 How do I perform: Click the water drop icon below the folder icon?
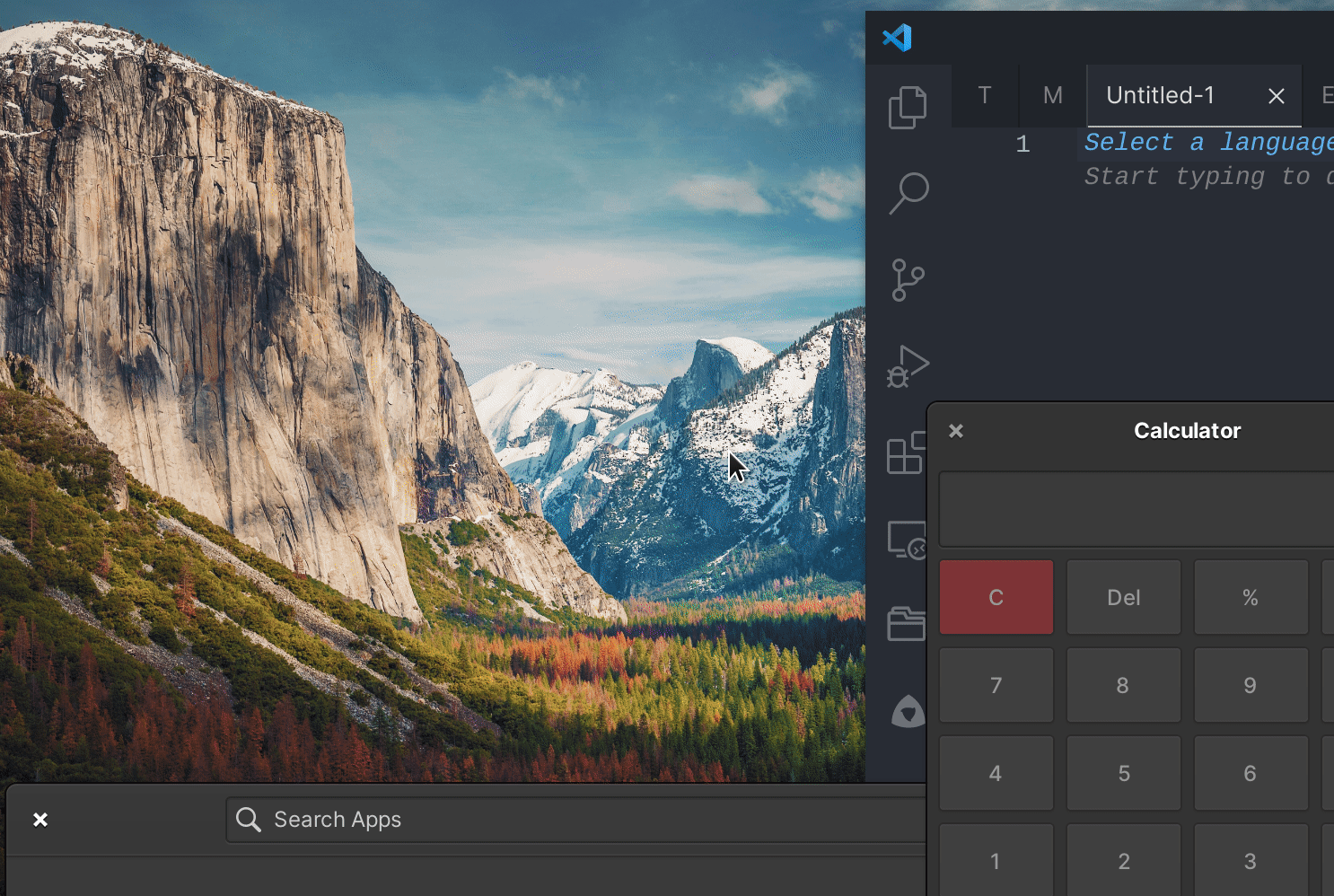(x=908, y=711)
